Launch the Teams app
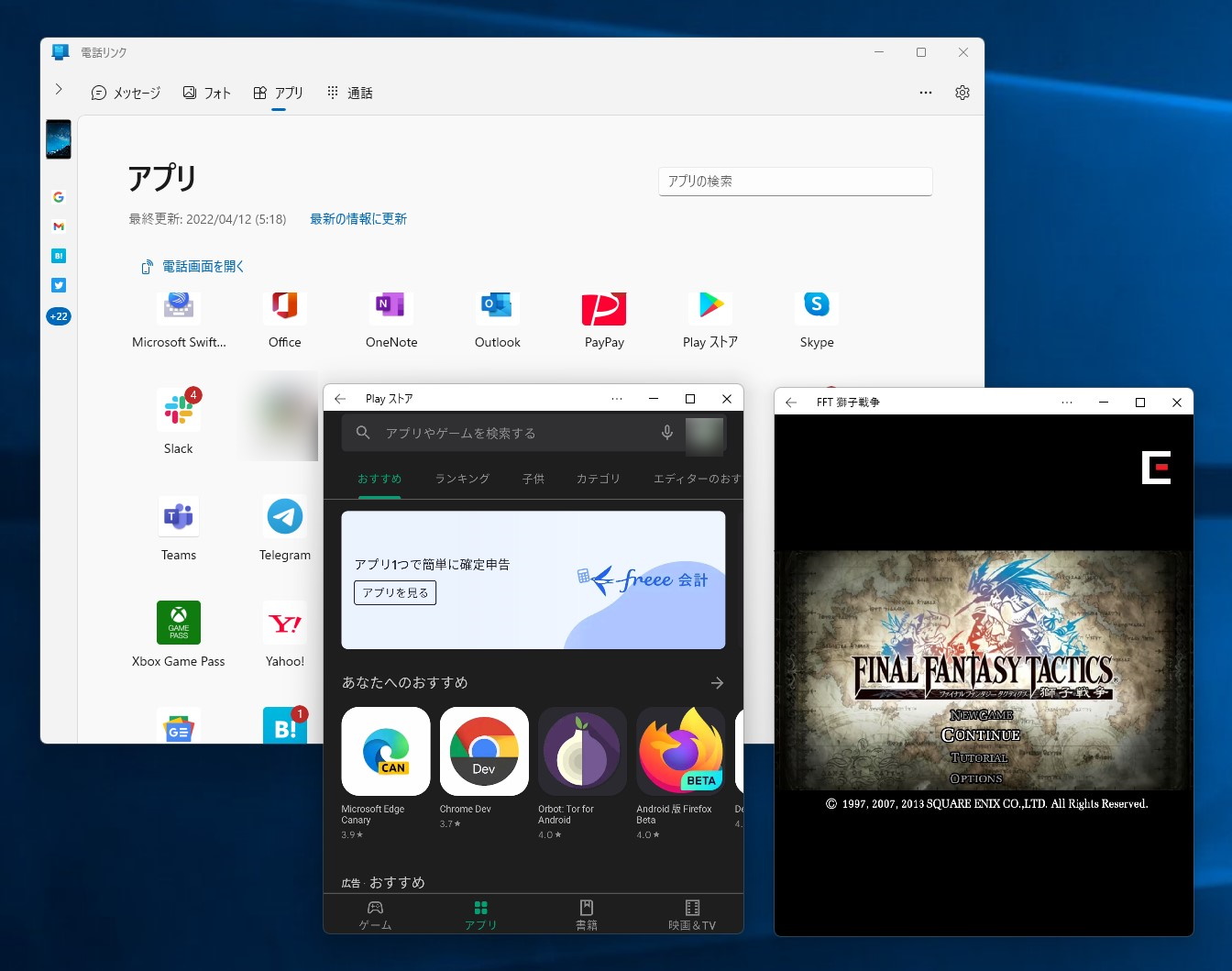This screenshot has width=1232, height=971. [179, 516]
